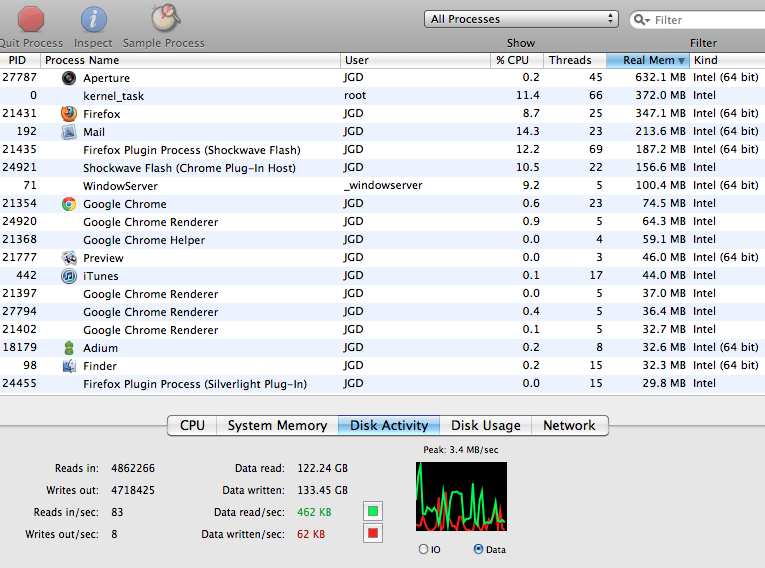Sort by the Threads column header
Screen dimensions: 765x568
click(x=575, y=61)
